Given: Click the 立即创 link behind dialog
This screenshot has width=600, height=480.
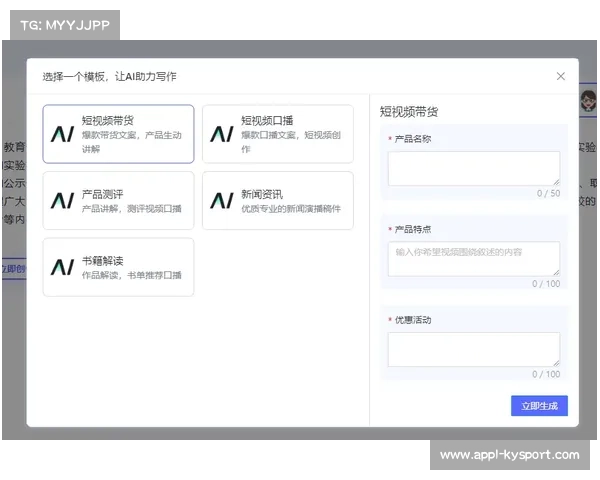Looking at the screenshot, I should [14, 269].
